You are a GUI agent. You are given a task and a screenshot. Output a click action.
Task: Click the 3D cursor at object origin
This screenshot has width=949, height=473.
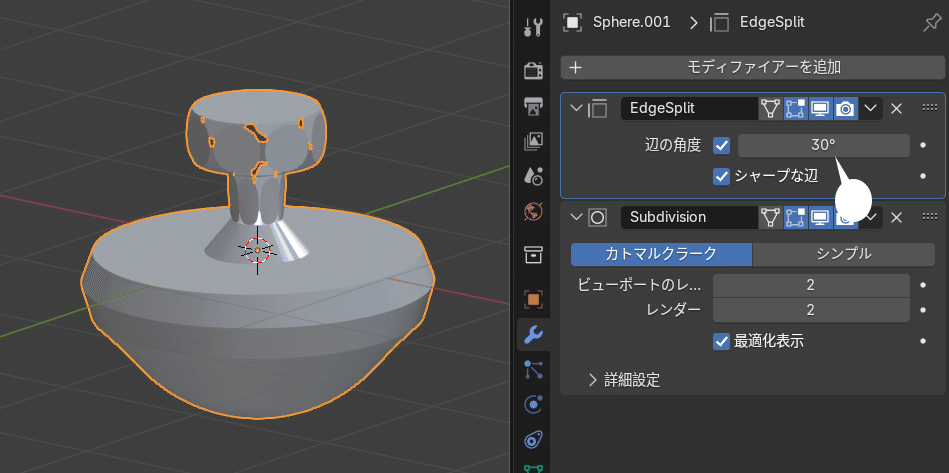pyautogui.click(x=257, y=250)
